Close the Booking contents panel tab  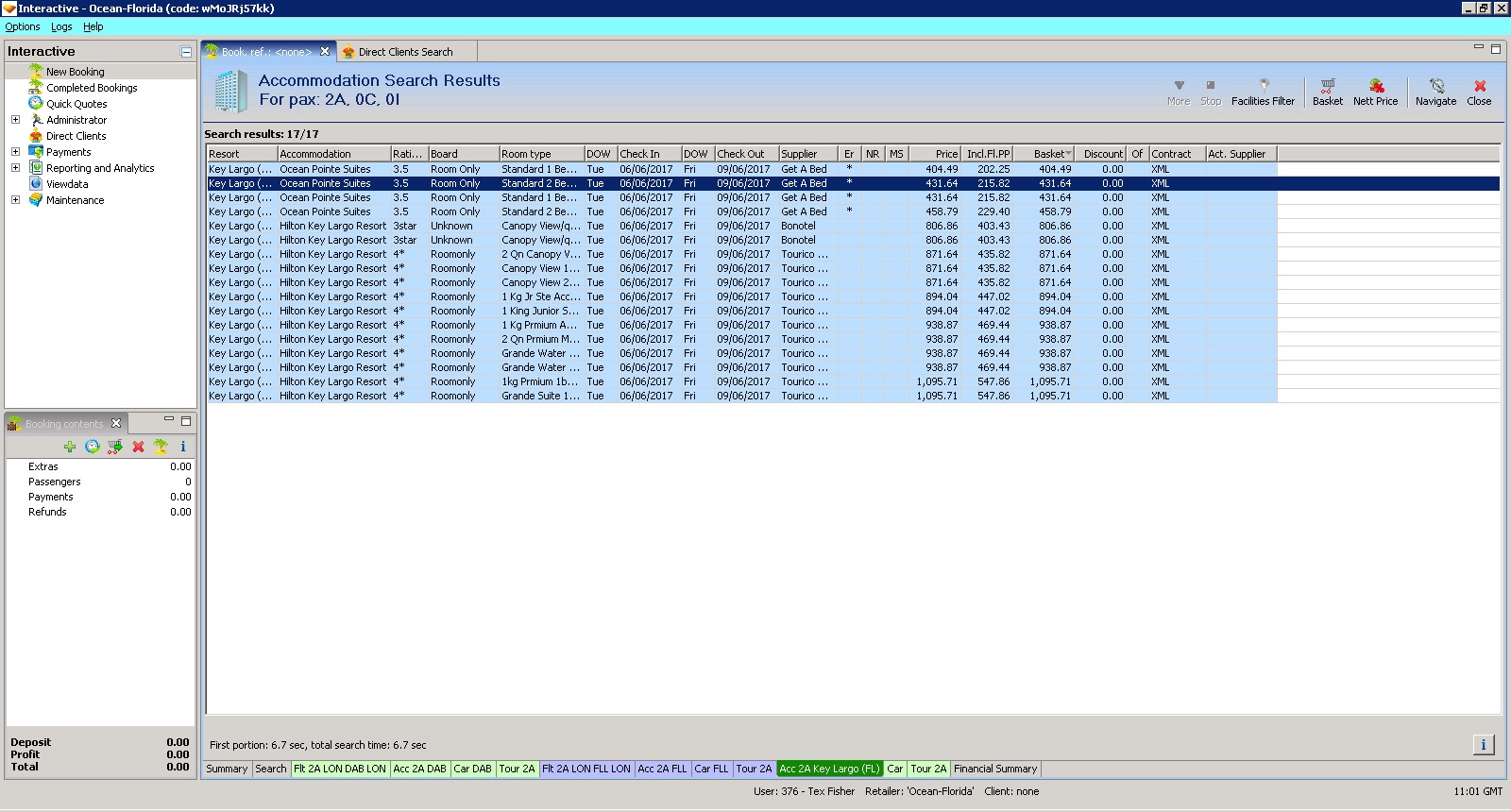(x=116, y=423)
